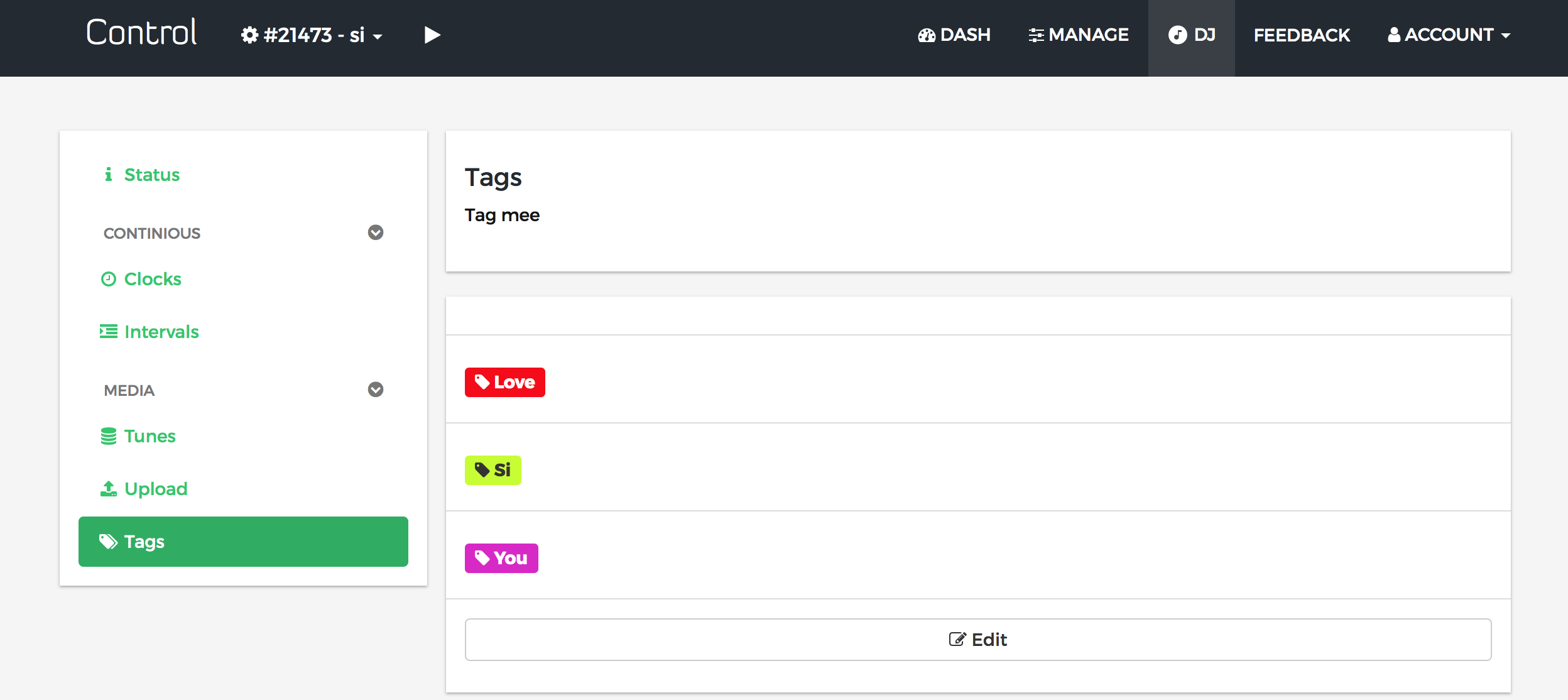Collapse the MEDIA section chevron
1568x700 pixels.
[x=376, y=390]
